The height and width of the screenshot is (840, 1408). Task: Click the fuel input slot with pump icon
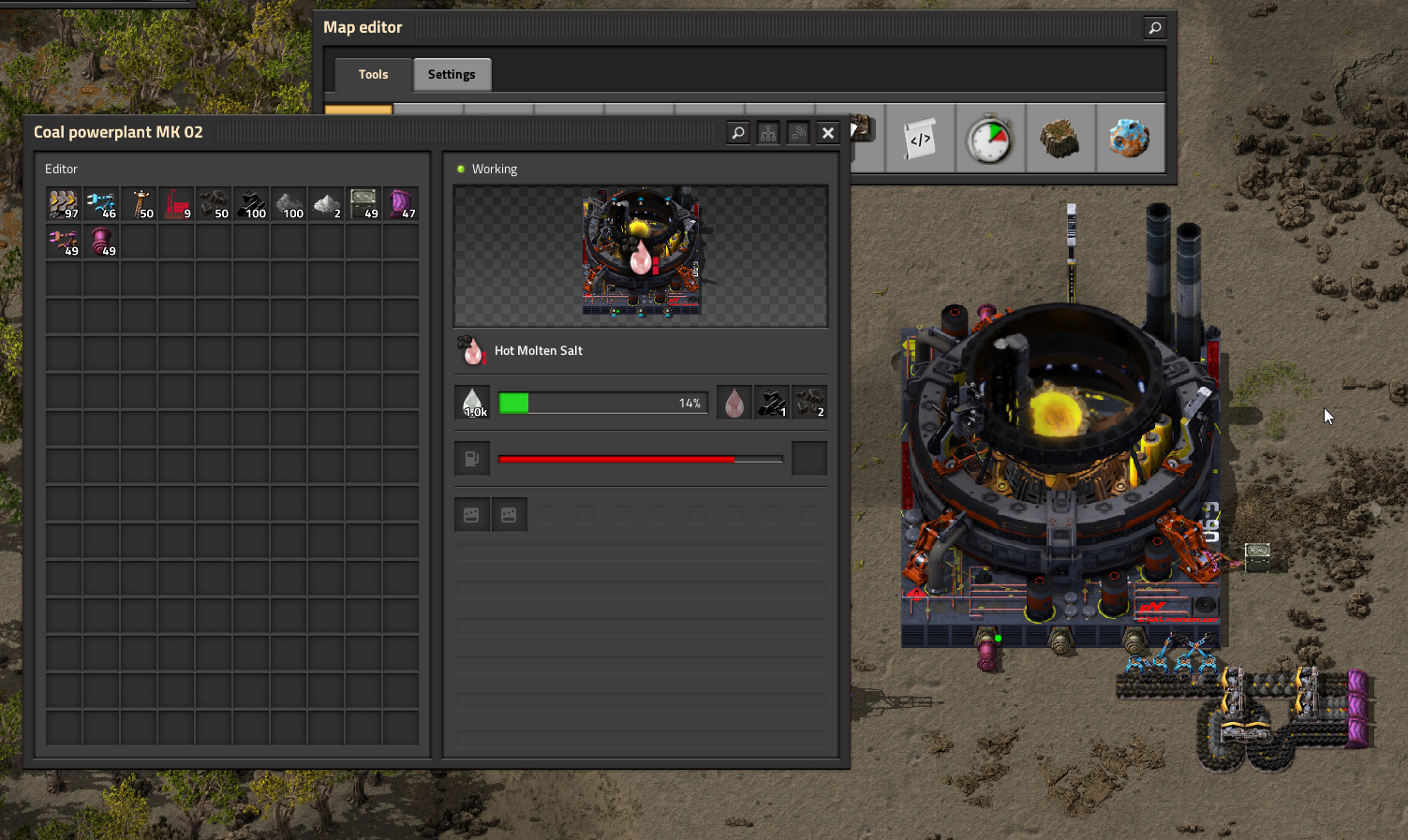(x=472, y=459)
